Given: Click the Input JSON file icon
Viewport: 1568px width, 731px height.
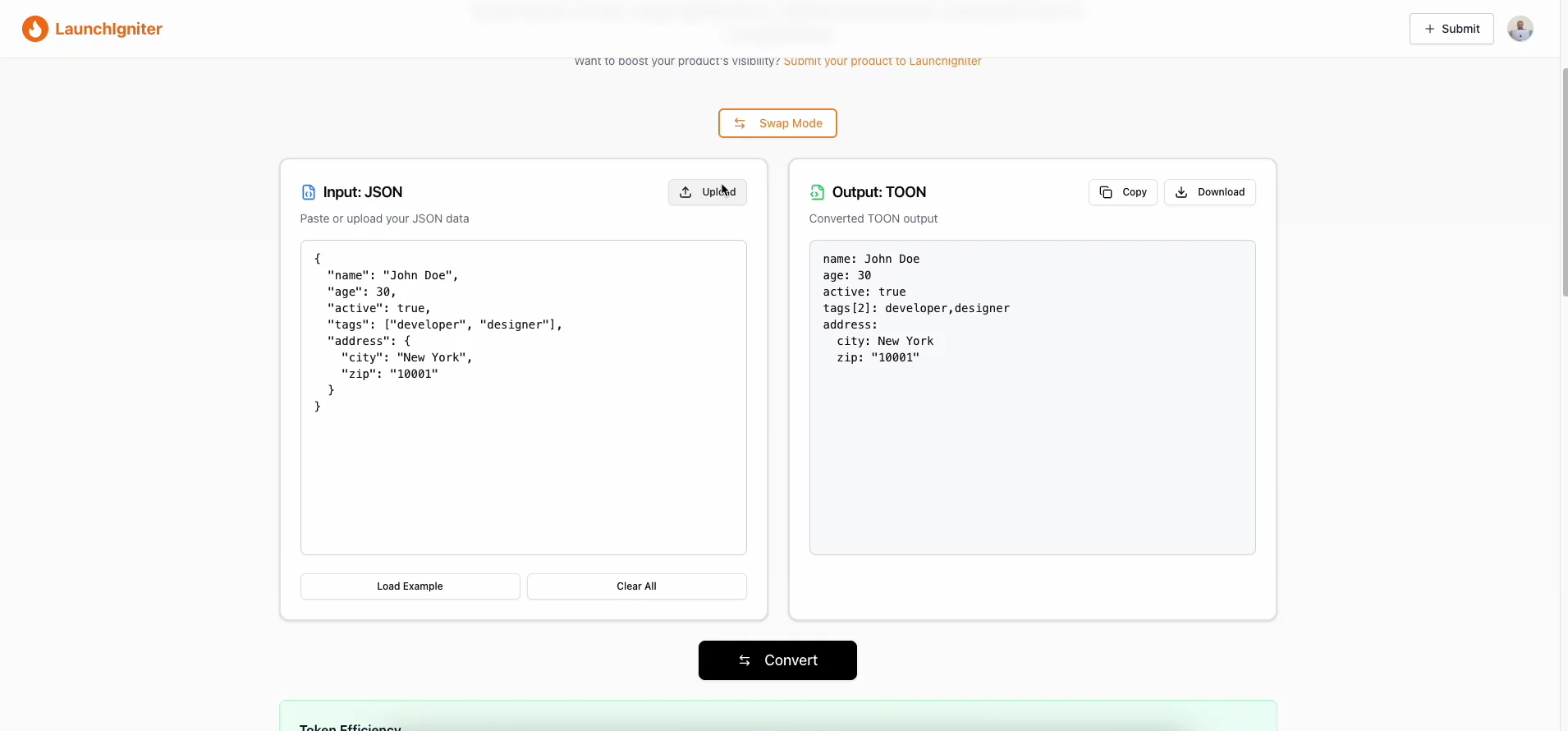Looking at the screenshot, I should point(309,192).
